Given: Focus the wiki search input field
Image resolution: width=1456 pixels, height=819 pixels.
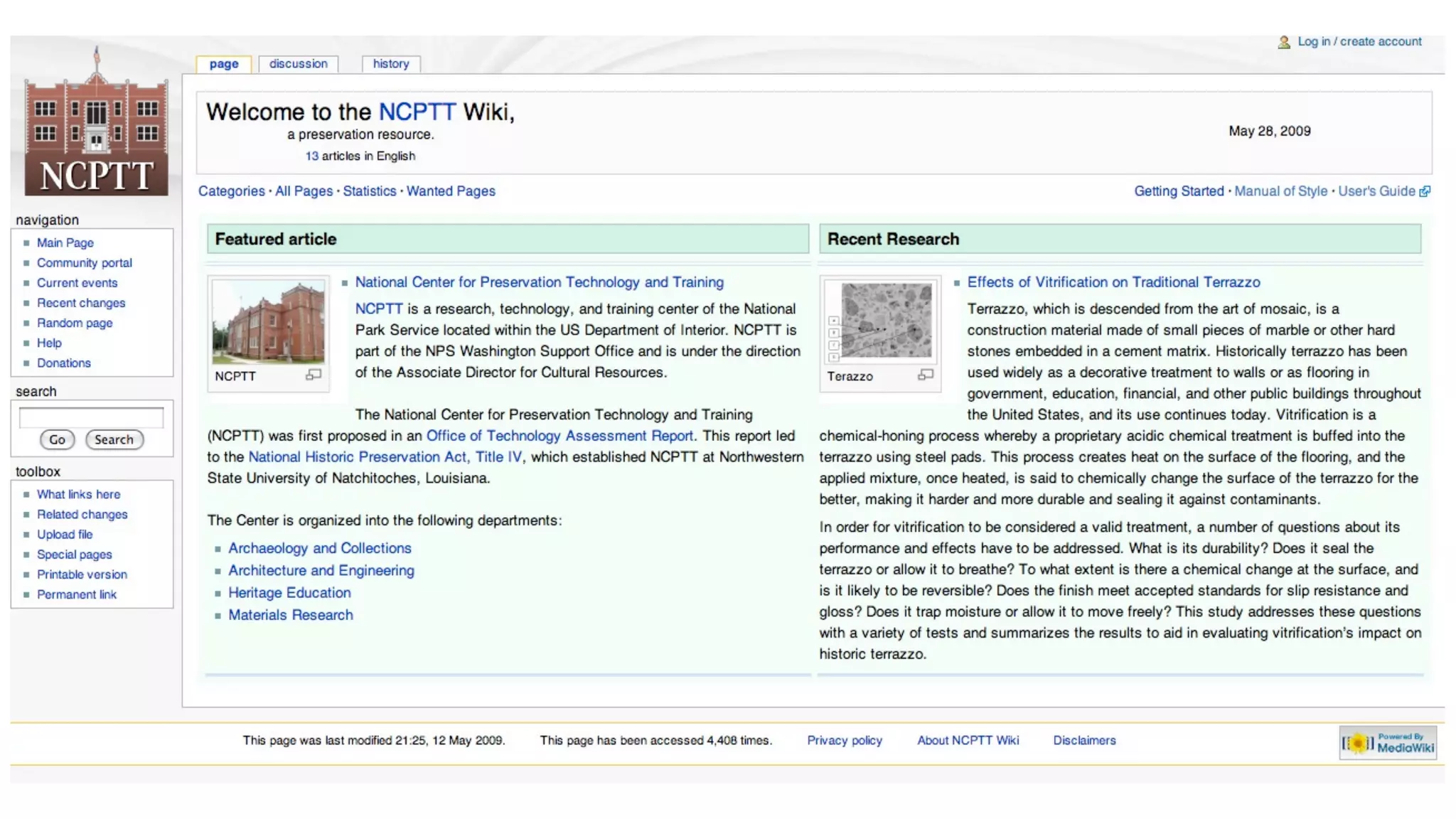Looking at the screenshot, I should pos(91,417).
